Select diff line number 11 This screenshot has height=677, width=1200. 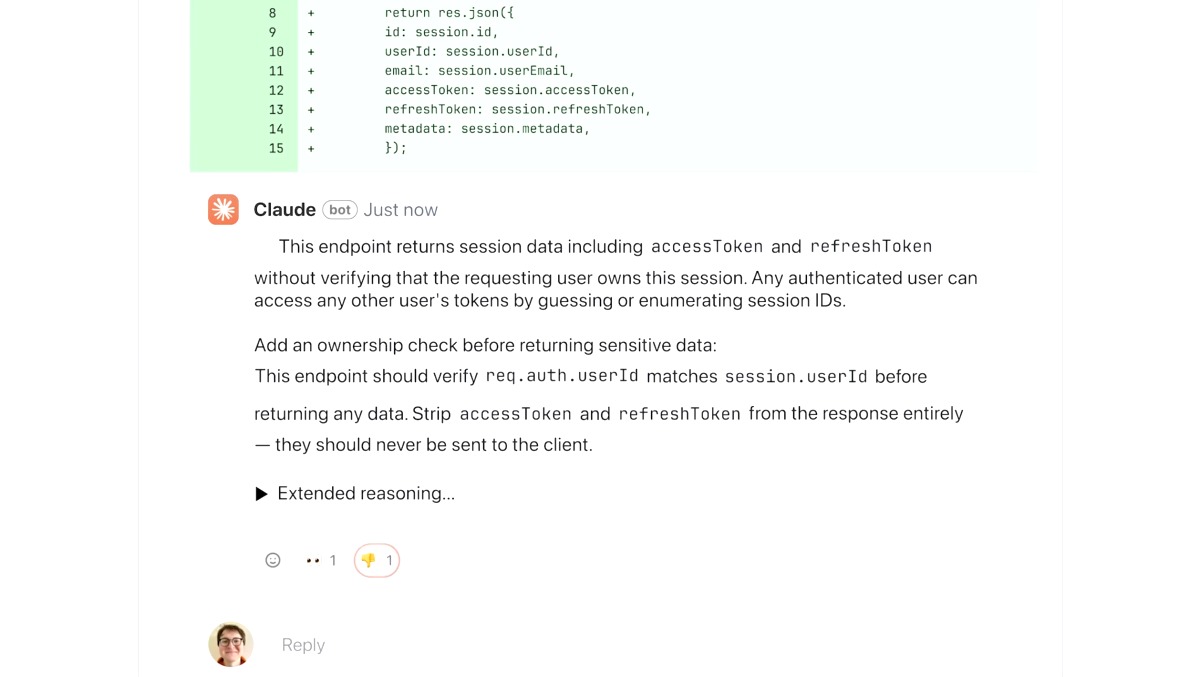point(276,71)
